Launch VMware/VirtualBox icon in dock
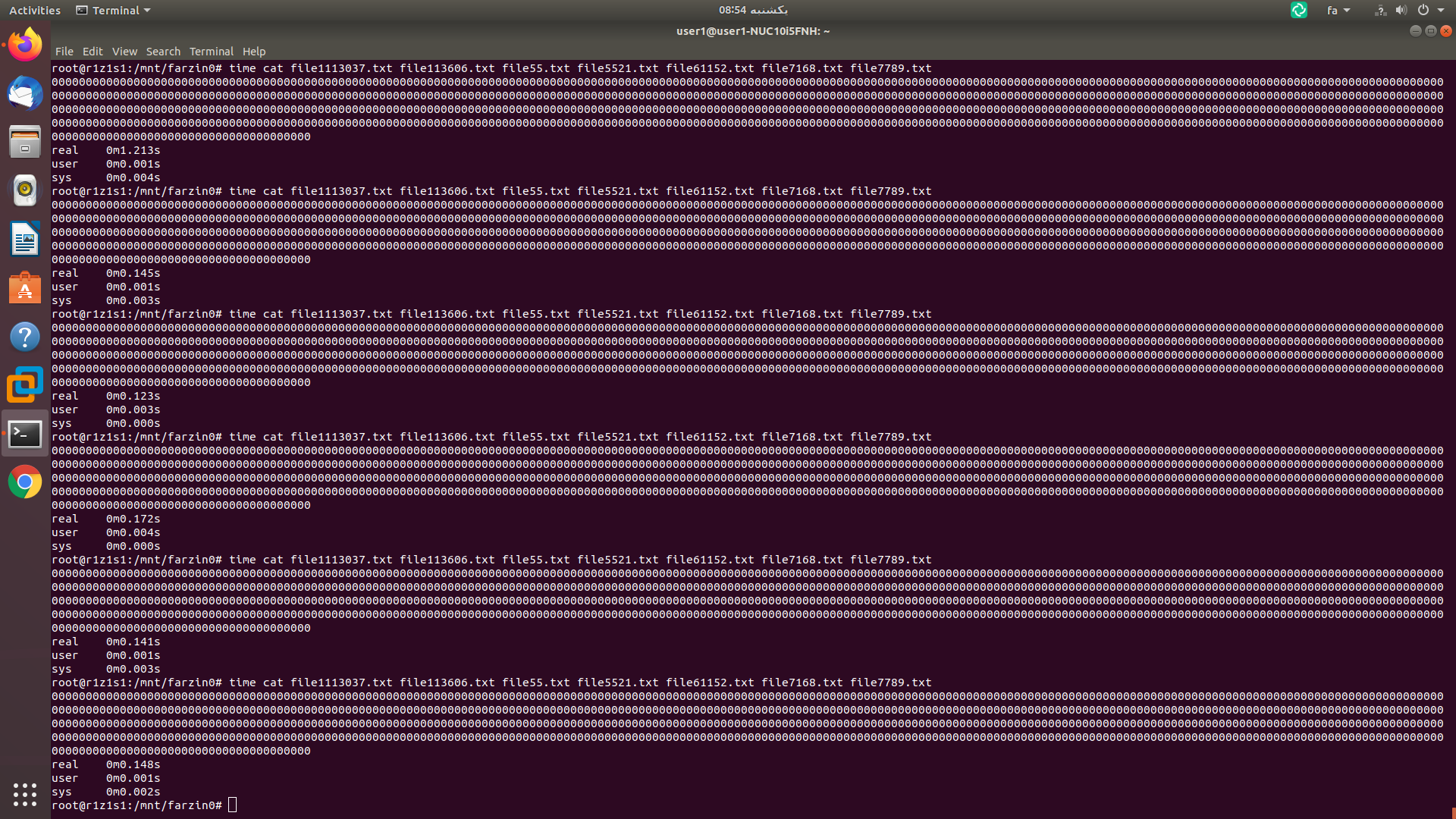Viewport: 1456px width, 819px height. [25, 385]
